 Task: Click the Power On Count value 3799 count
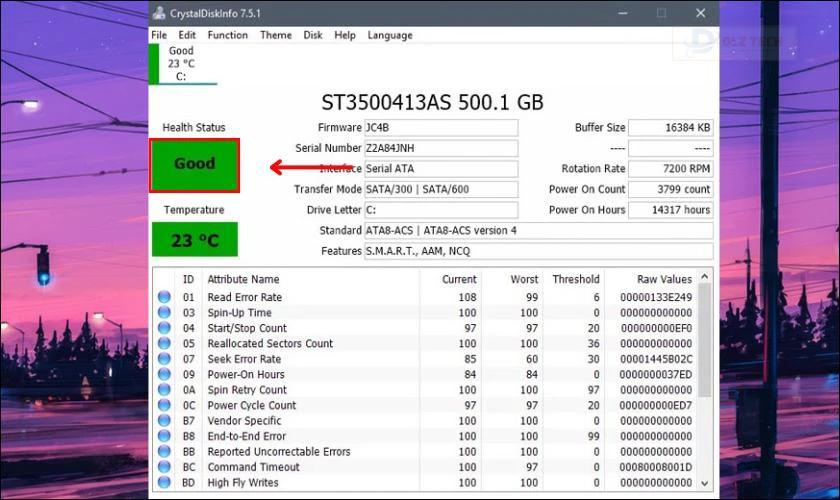670,189
